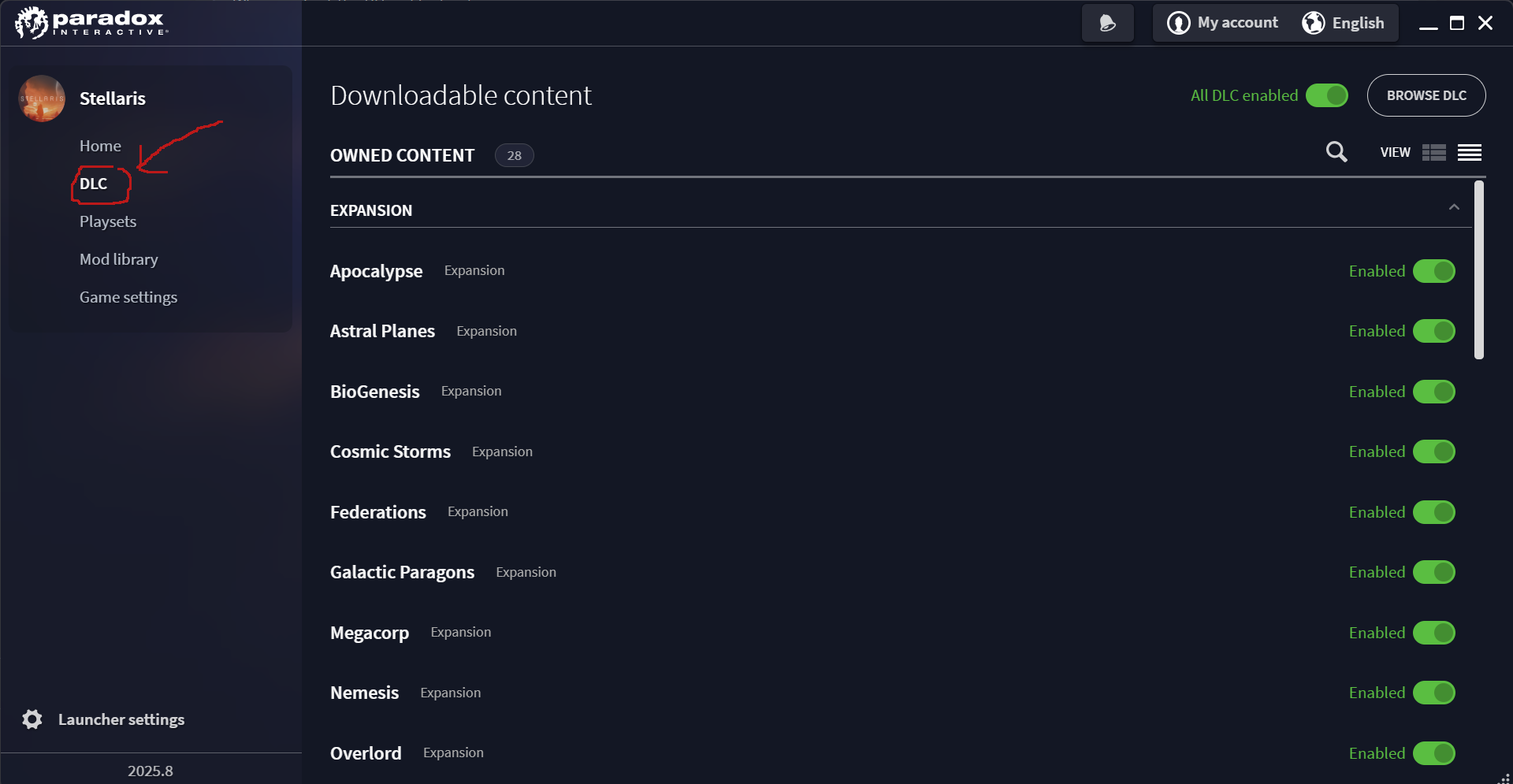Click the Overlord expansion name

366,753
